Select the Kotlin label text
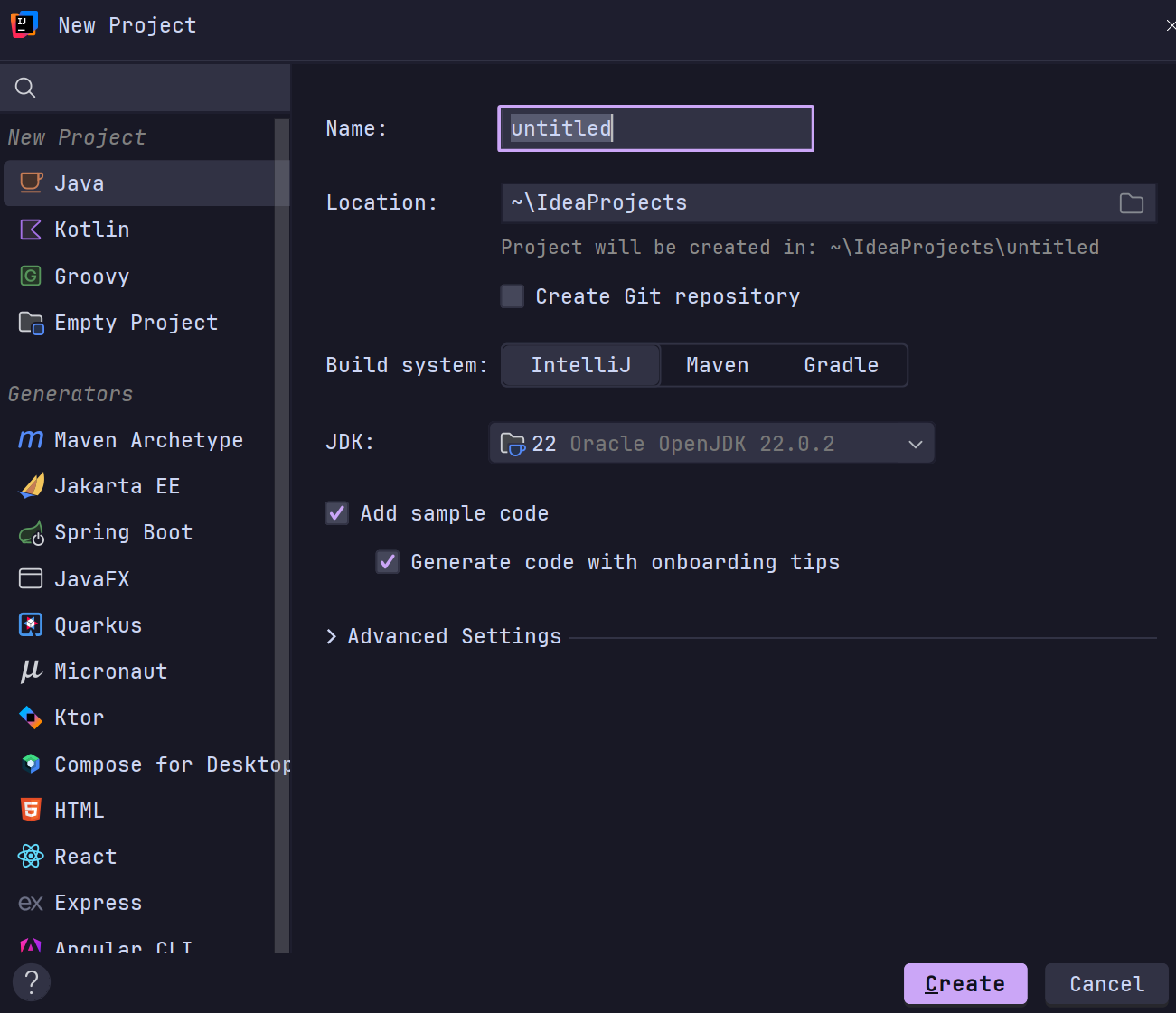Screen dimensions: 1176x1013 coord(92,230)
